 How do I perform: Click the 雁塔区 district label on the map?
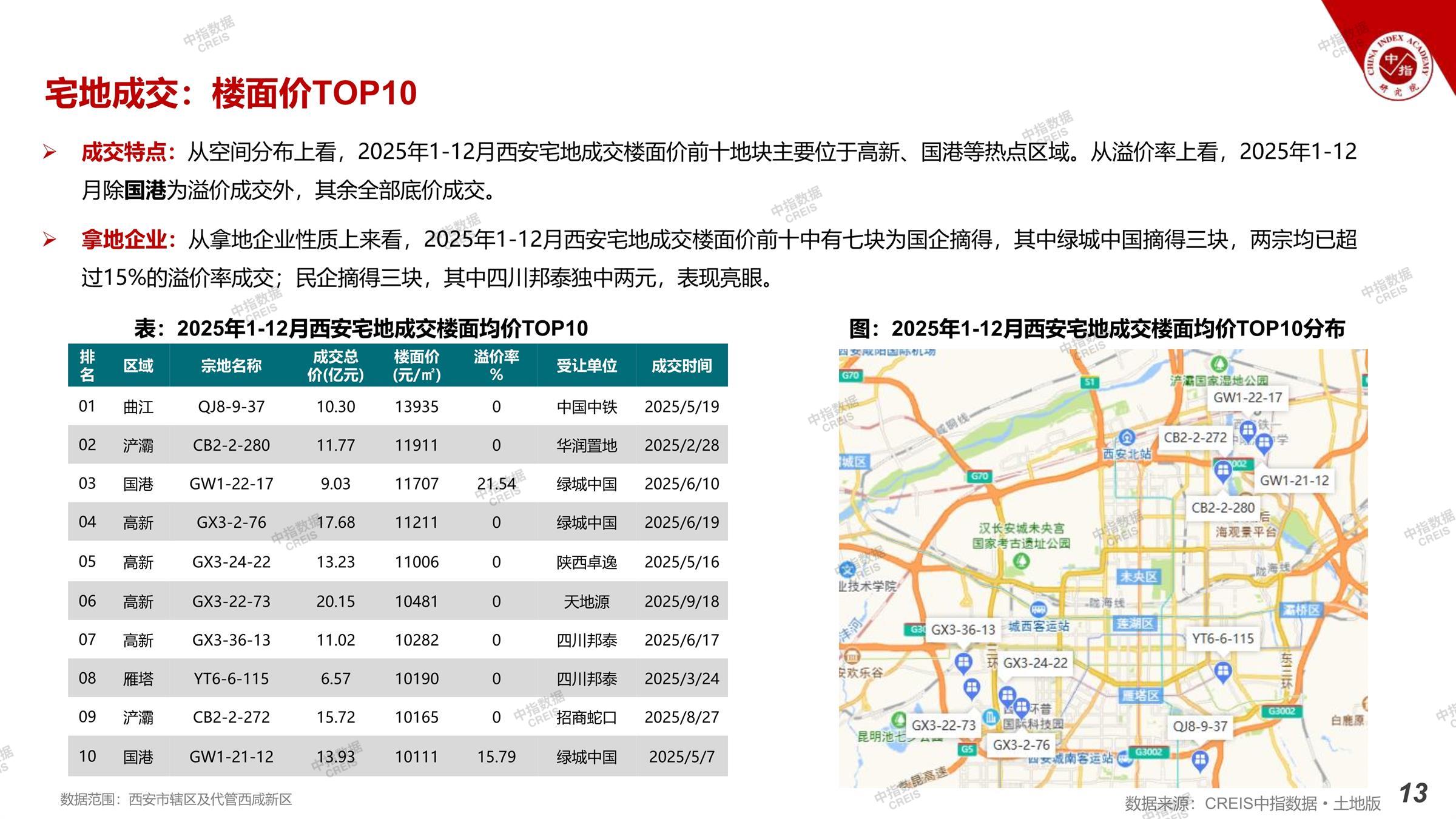1141,695
